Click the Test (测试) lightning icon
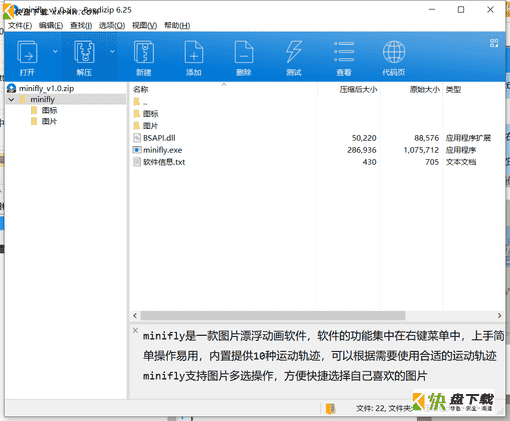Image resolution: width=510 pixels, height=421 pixels. coord(294,52)
